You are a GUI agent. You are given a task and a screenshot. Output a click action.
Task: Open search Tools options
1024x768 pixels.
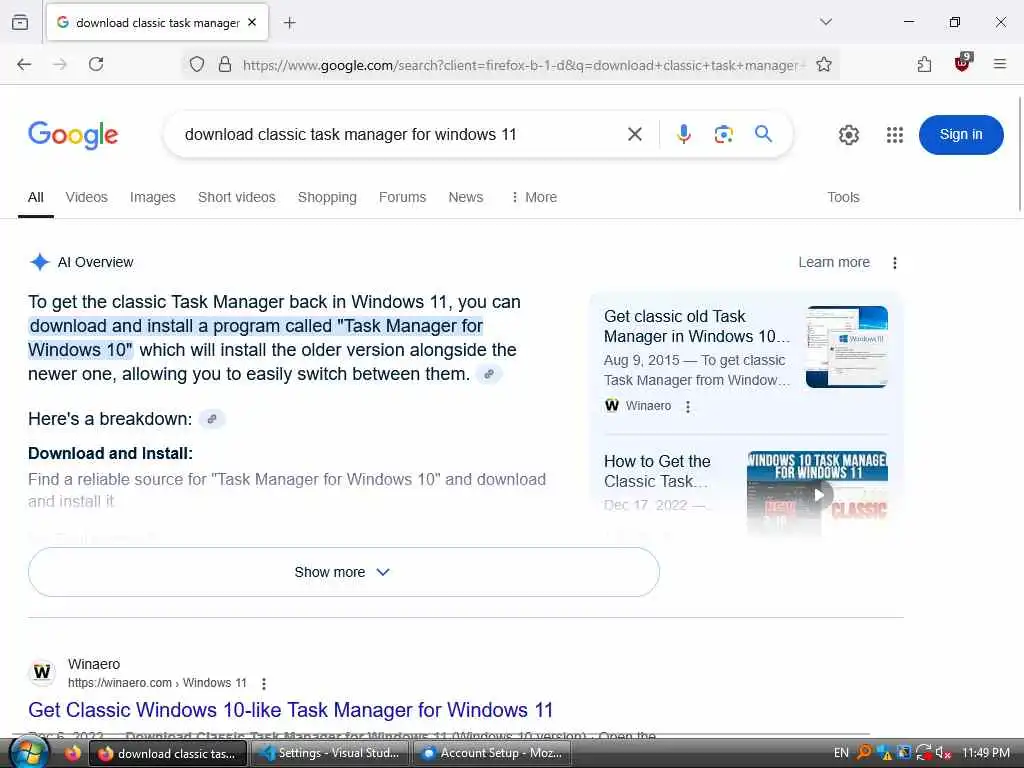coord(843,197)
